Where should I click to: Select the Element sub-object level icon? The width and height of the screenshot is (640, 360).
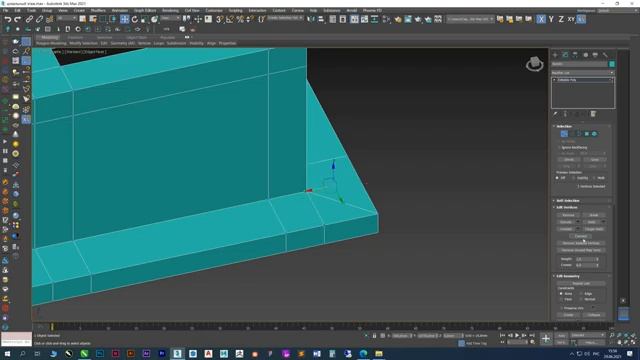(x=595, y=134)
